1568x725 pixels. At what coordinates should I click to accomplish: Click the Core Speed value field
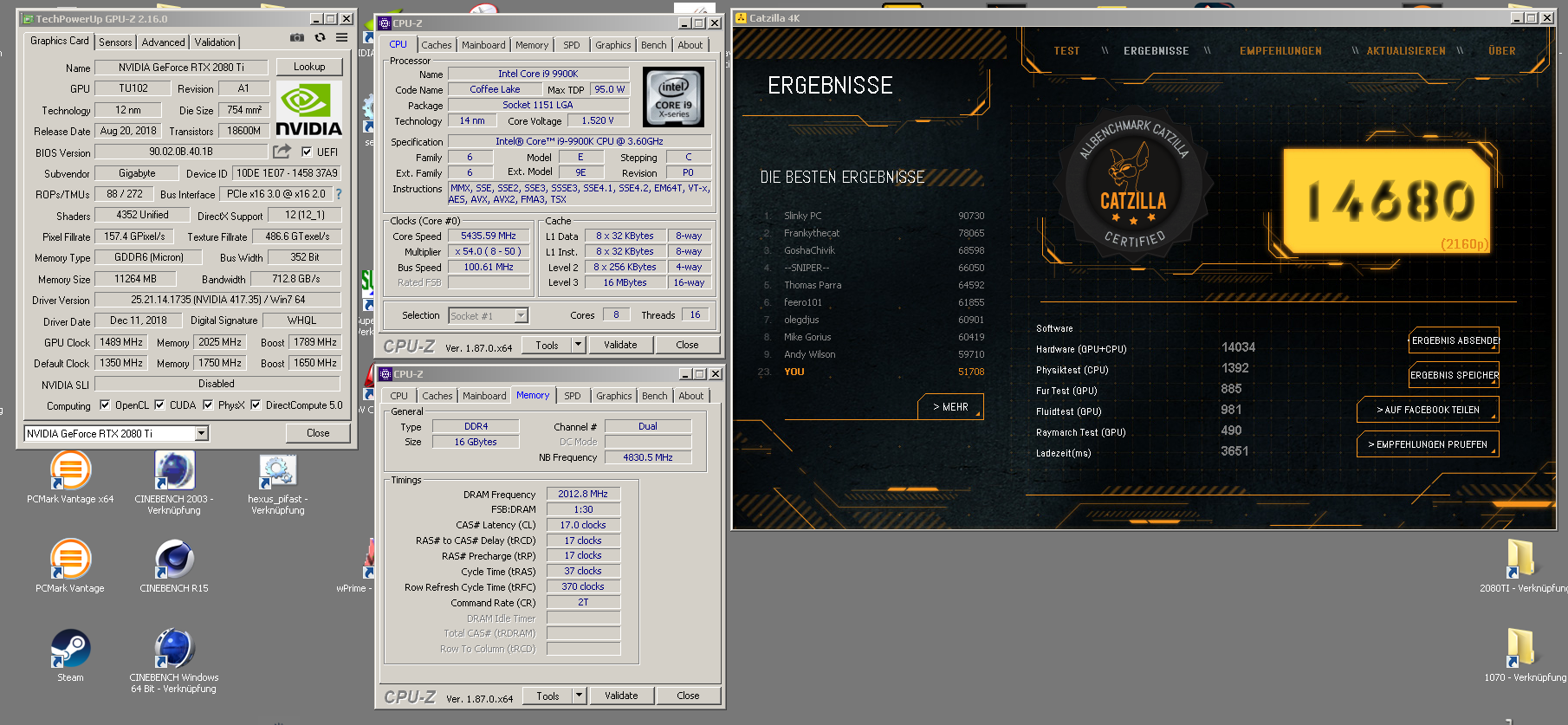click(489, 236)
